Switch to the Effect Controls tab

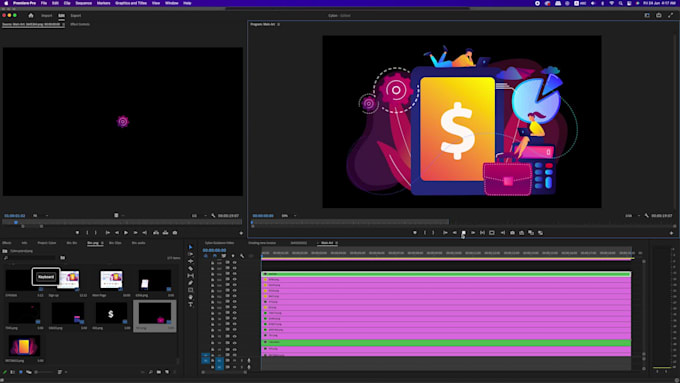[x=80, y=24]
